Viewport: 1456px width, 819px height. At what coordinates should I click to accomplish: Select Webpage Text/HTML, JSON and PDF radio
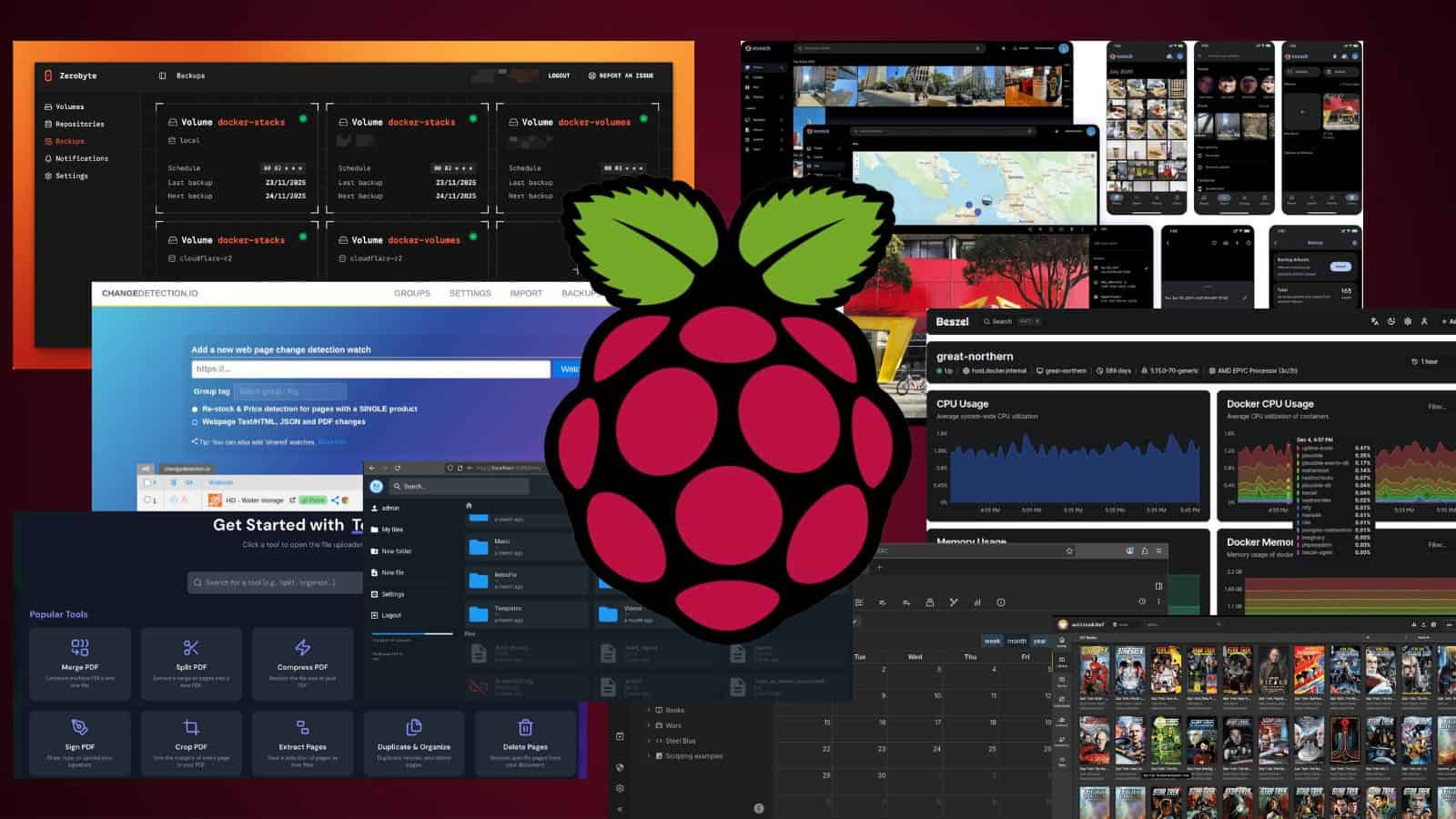click(x=195, y=422)
